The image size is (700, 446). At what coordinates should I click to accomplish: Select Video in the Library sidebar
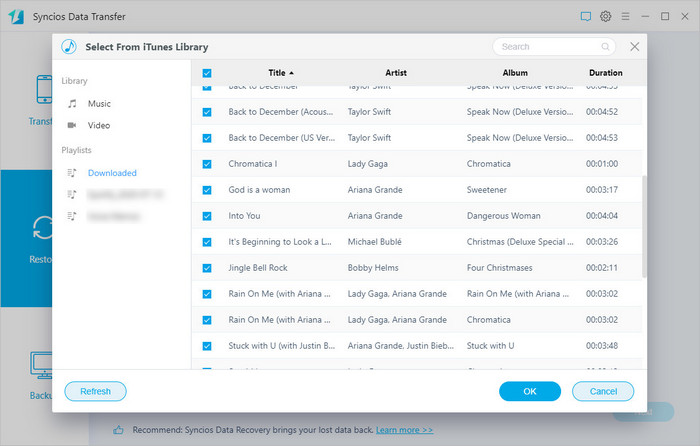pyautogui.click(x=99, y=125)
